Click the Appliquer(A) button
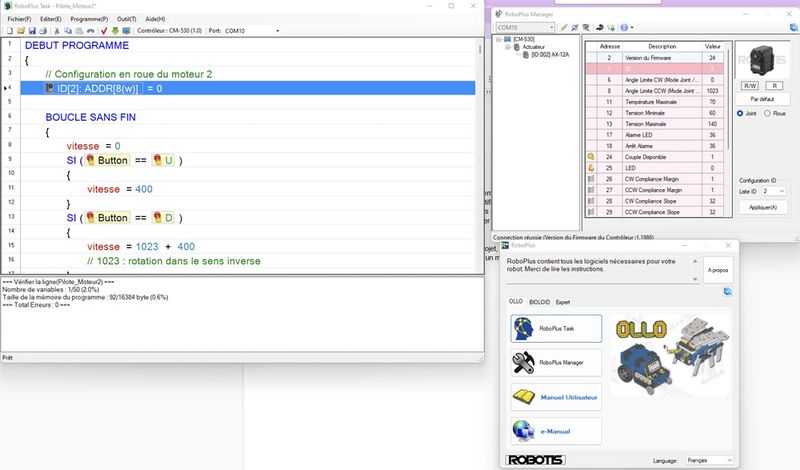 click(762, 207)
